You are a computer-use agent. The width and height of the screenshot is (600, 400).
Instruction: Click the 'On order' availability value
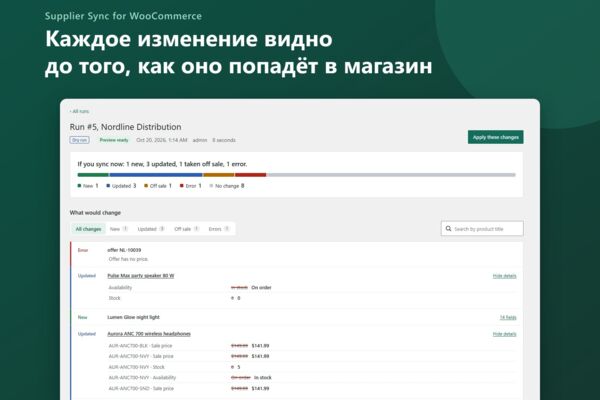pyautogui.click(x=261, y=287)
